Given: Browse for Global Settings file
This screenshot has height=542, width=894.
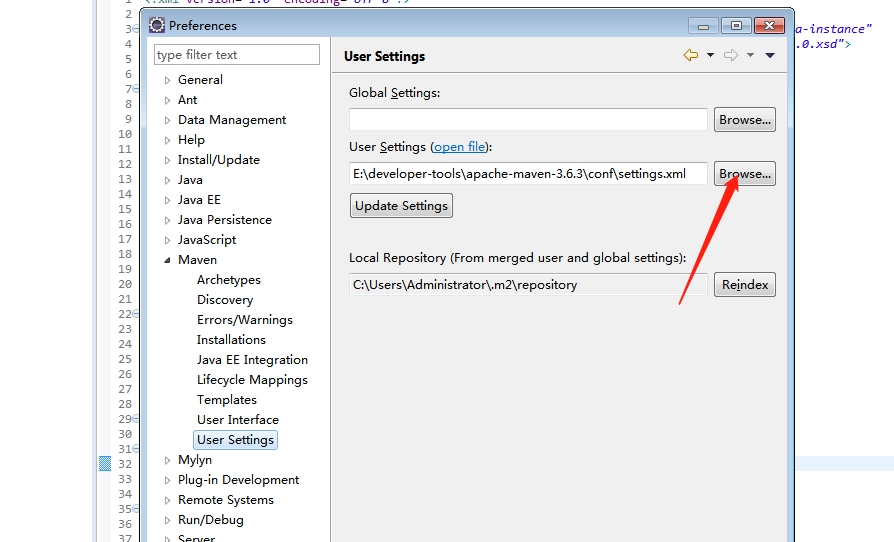Looking at the screenshot, I should [x=745, y=120].
